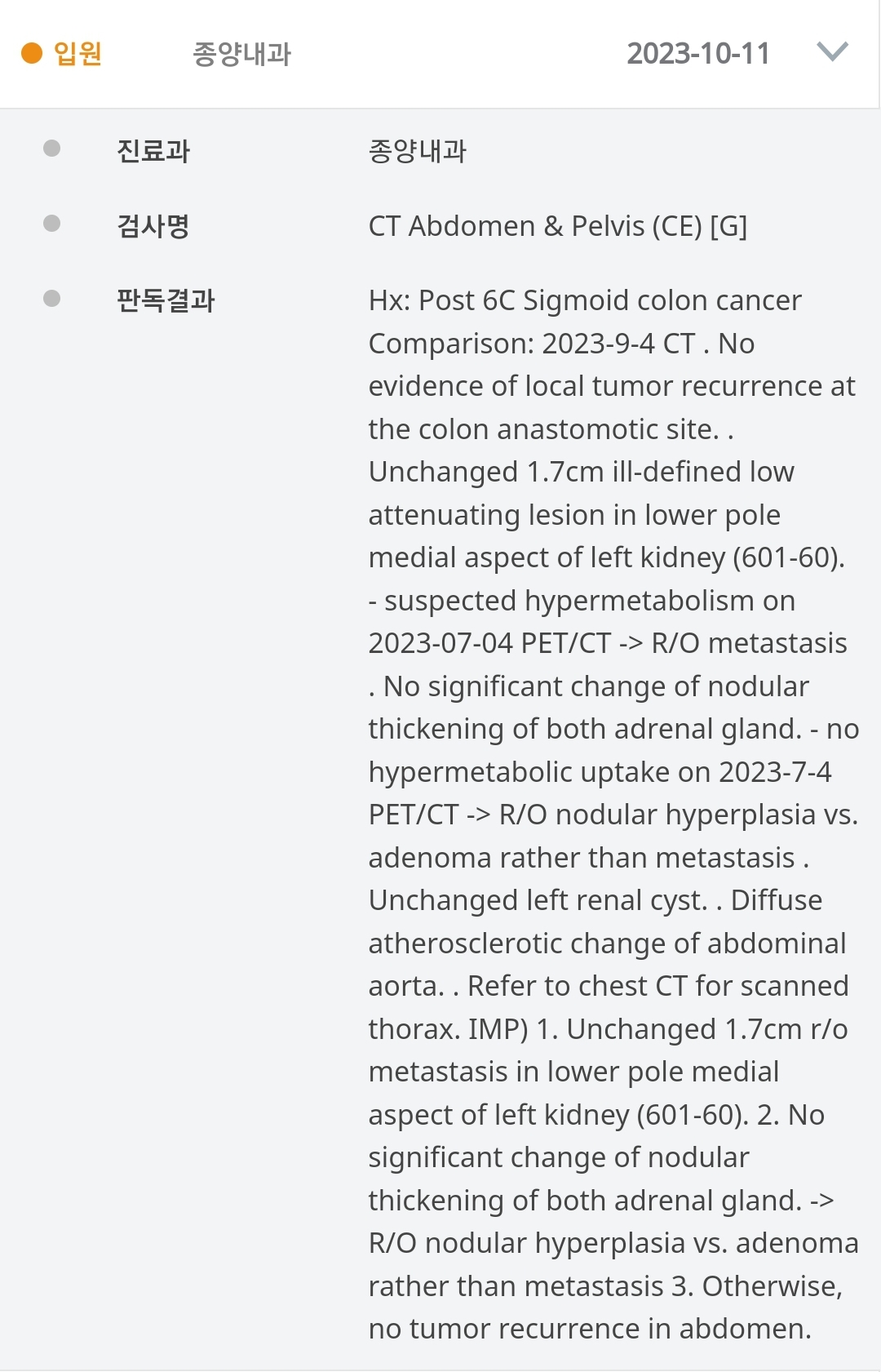Click the Comparison: 2023-9-4 CT text
The height and width of the screenshot is (1372, 881).
tap(532, 344)
